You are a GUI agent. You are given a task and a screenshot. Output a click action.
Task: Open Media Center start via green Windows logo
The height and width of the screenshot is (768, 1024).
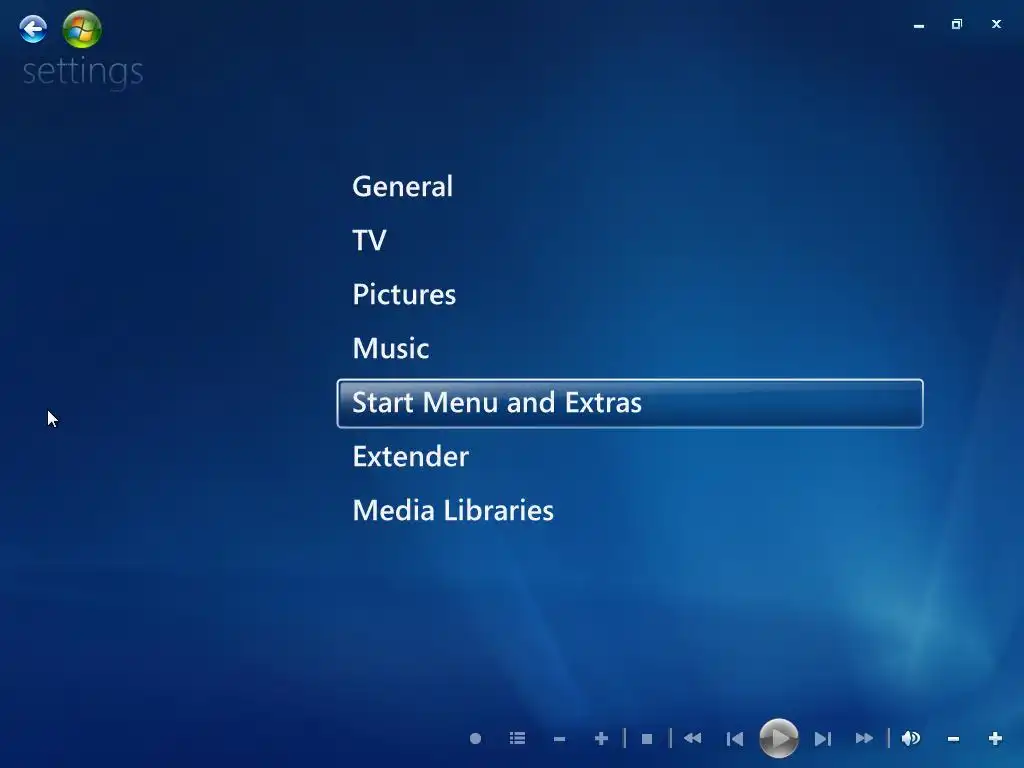click(82, 29)
